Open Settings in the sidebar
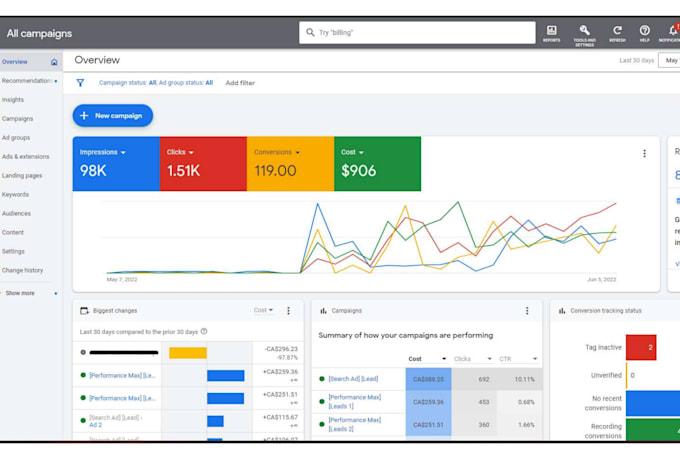This screenshot has height=459, width=680. [x=13, y=251]
